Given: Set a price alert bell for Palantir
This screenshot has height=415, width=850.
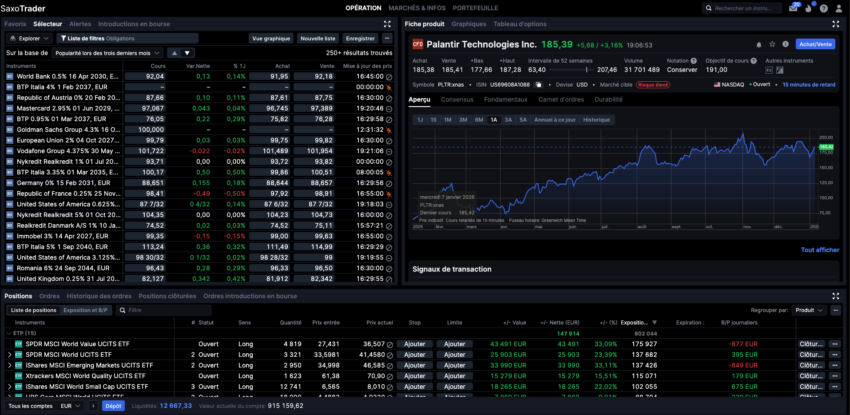Looking at the screenshot, I should tap(759, 44).
